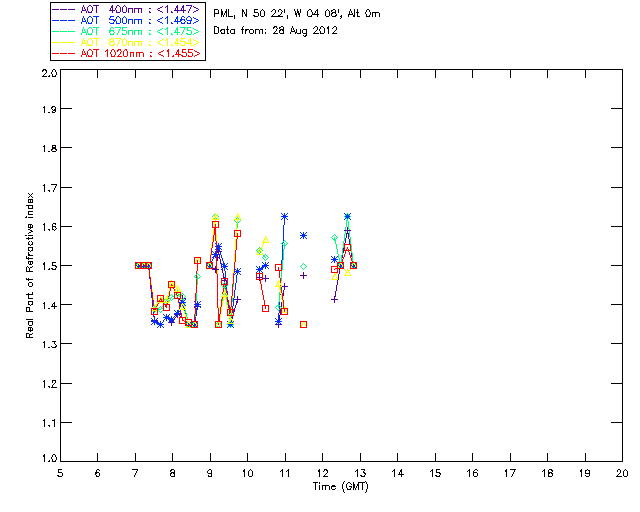The height and width of the screenshot is (512, 640).
Task: Click the x-axis tick label 10
Action: pyautogui.click(x=247, y=473)
